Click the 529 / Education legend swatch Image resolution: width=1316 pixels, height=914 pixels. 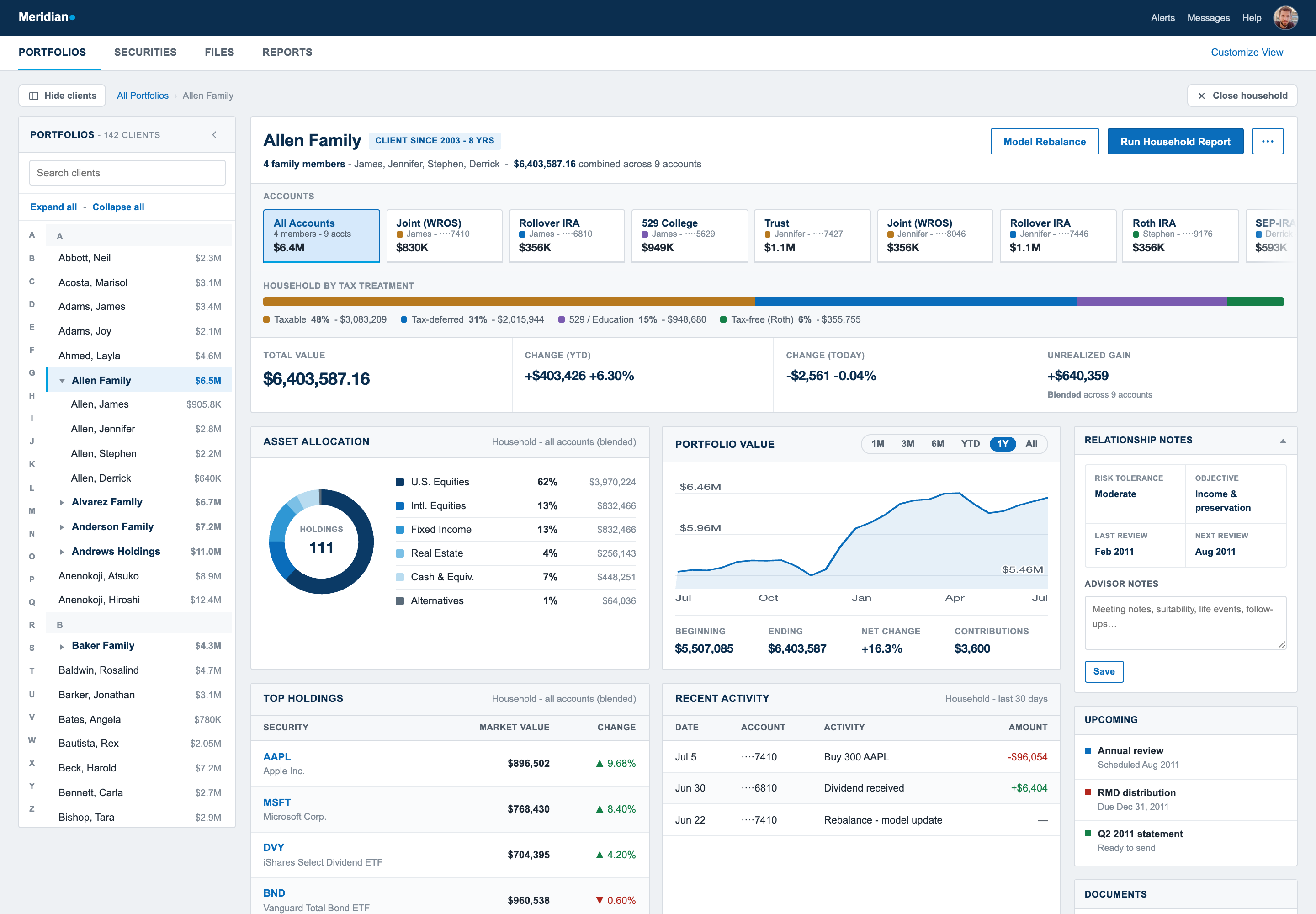561,319
